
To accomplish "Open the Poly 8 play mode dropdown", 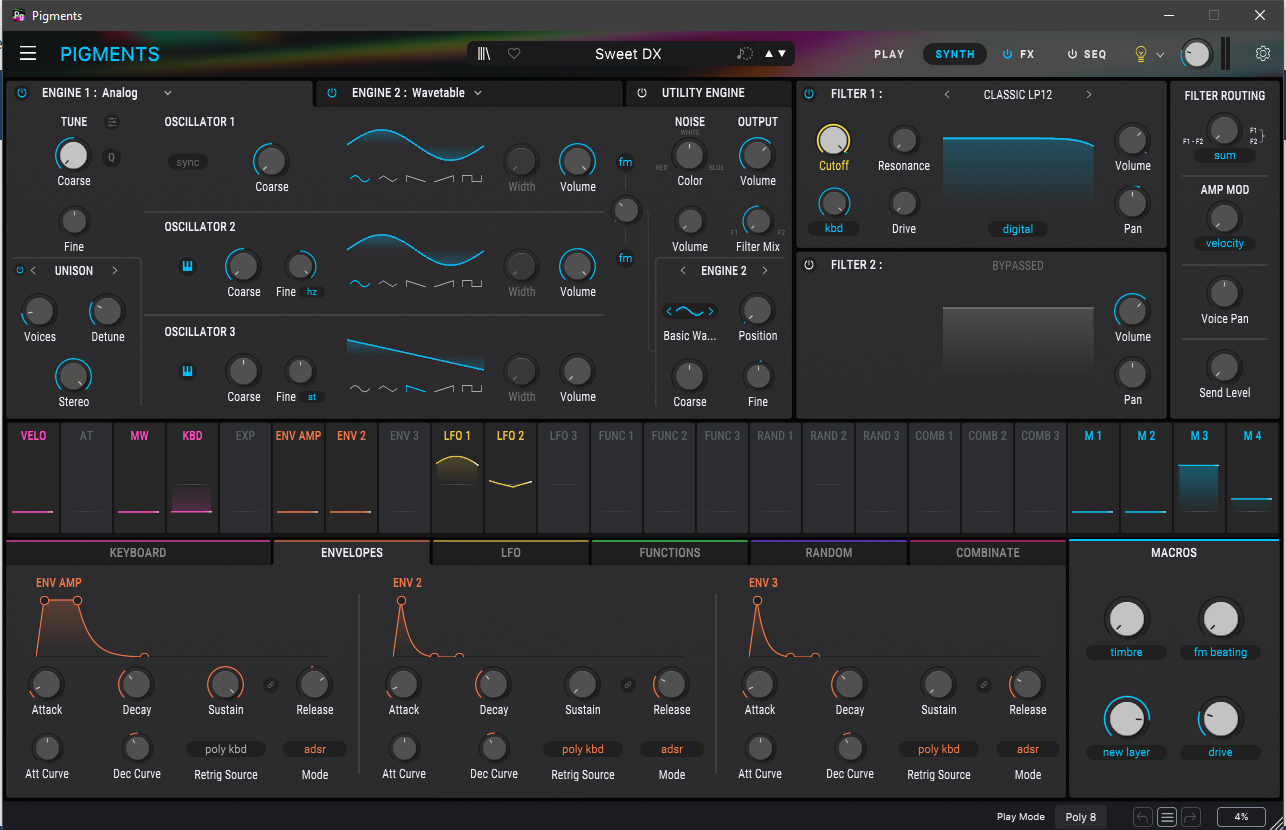I will click(1081, 817).
